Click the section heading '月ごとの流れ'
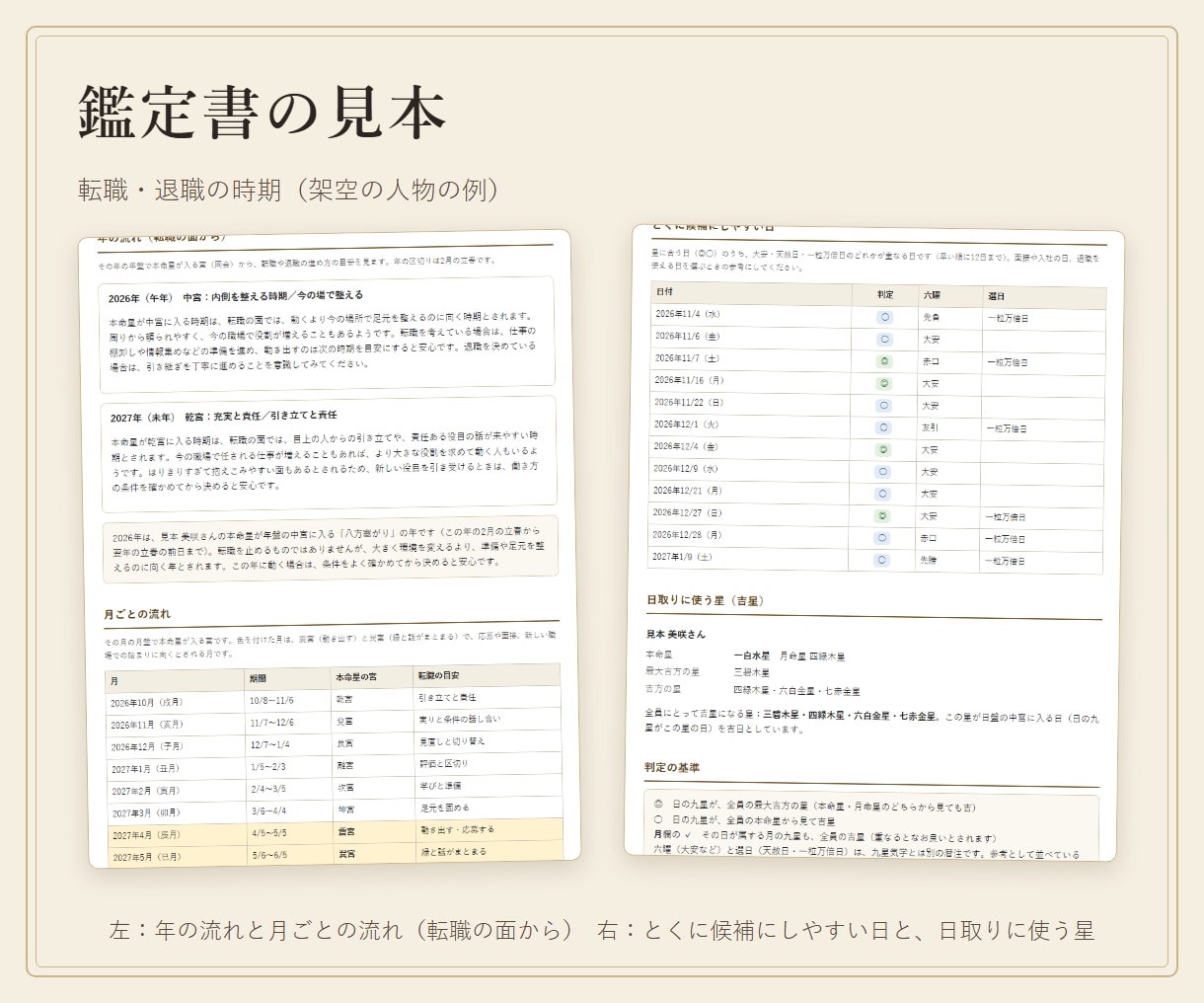Viewport: 1204px width, 1003px height. [x=137, y=614]
